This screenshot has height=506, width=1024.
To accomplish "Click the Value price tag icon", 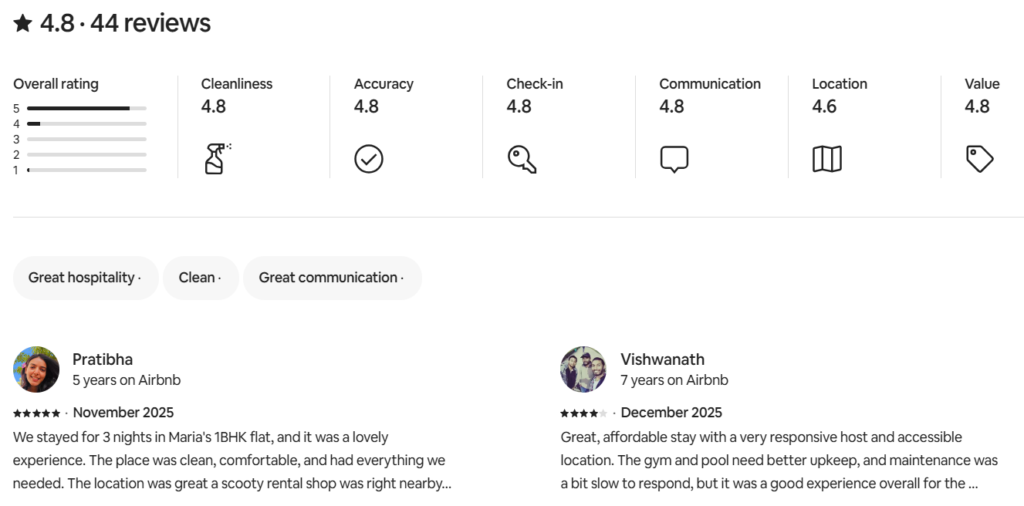I will [979, 159].
